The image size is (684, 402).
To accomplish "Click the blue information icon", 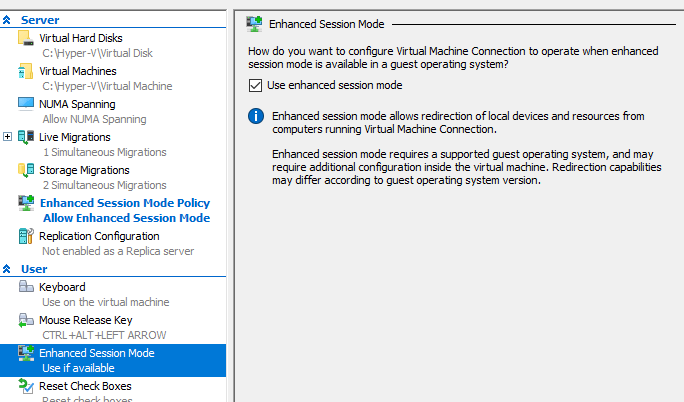I will [256, 116].
